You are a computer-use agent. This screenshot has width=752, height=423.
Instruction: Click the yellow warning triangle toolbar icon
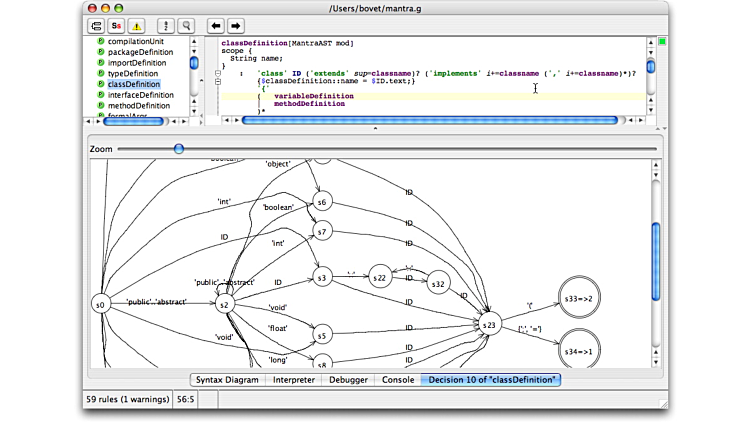pos(136,25)
